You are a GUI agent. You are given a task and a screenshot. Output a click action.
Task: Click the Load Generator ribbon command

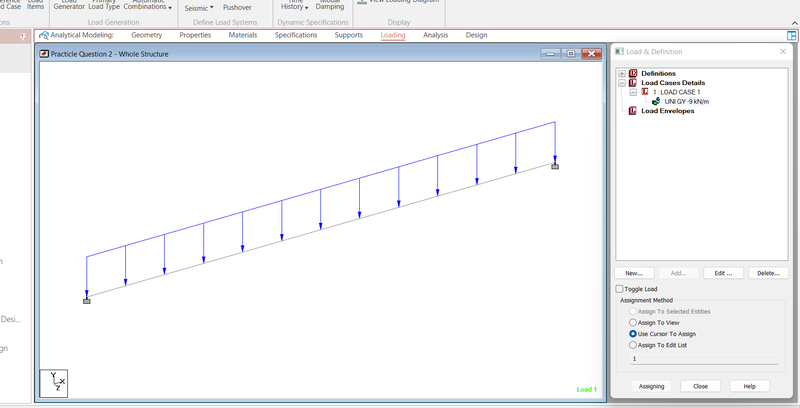69,5
